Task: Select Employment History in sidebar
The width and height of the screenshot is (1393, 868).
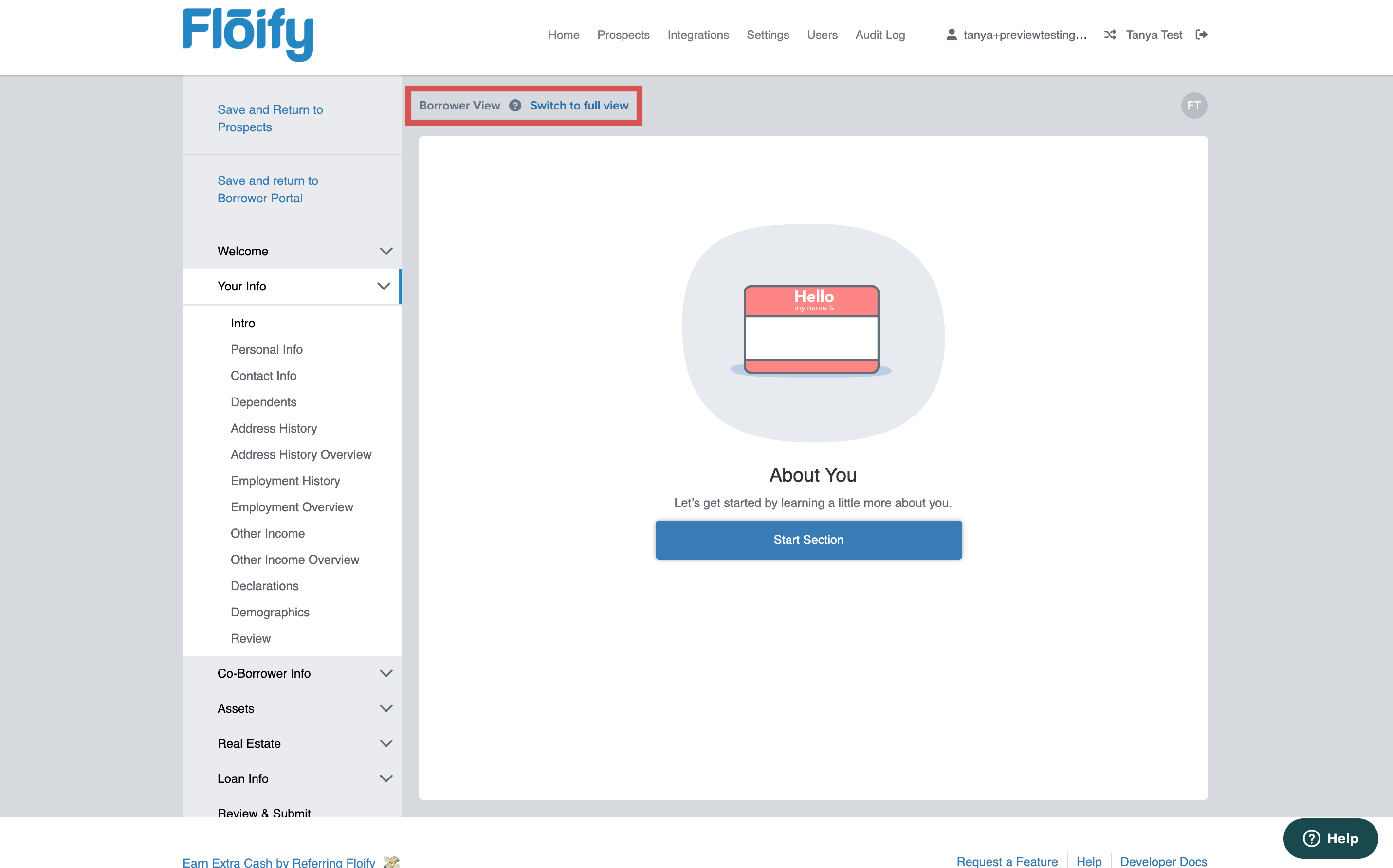Action: click(x=285, y=481)
